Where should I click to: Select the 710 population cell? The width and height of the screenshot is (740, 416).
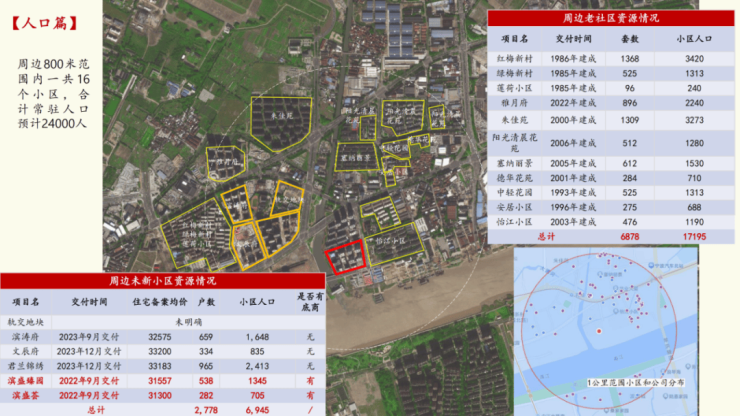(694, 178)
